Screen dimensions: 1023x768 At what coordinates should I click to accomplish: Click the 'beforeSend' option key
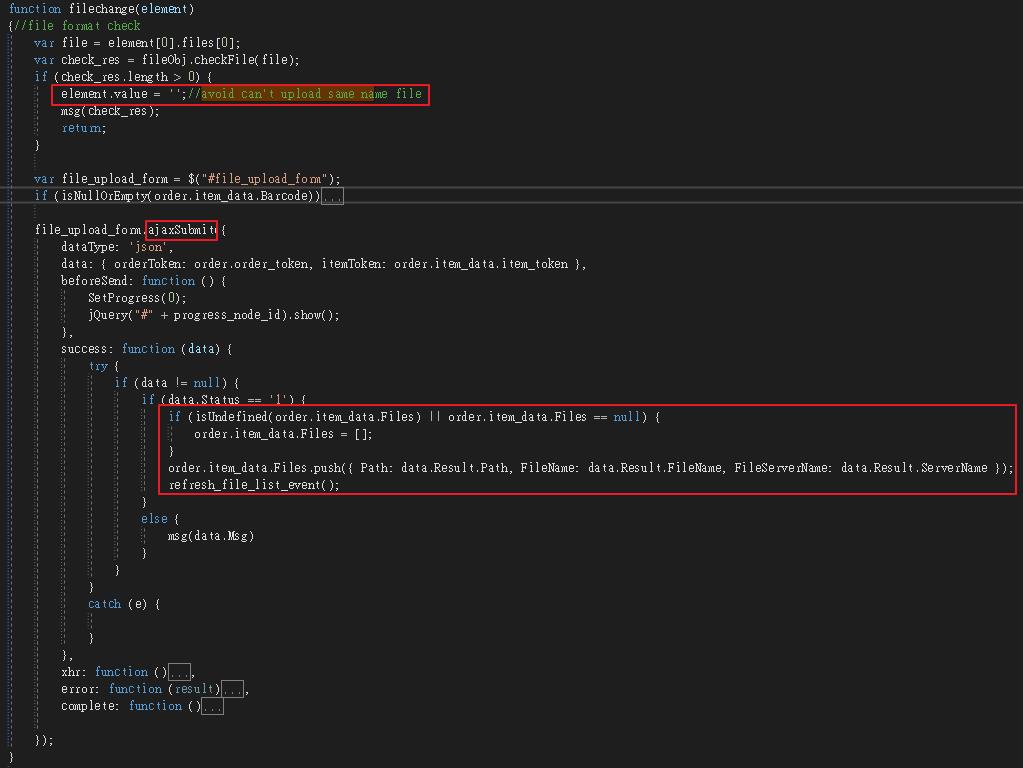click(95, 281)
